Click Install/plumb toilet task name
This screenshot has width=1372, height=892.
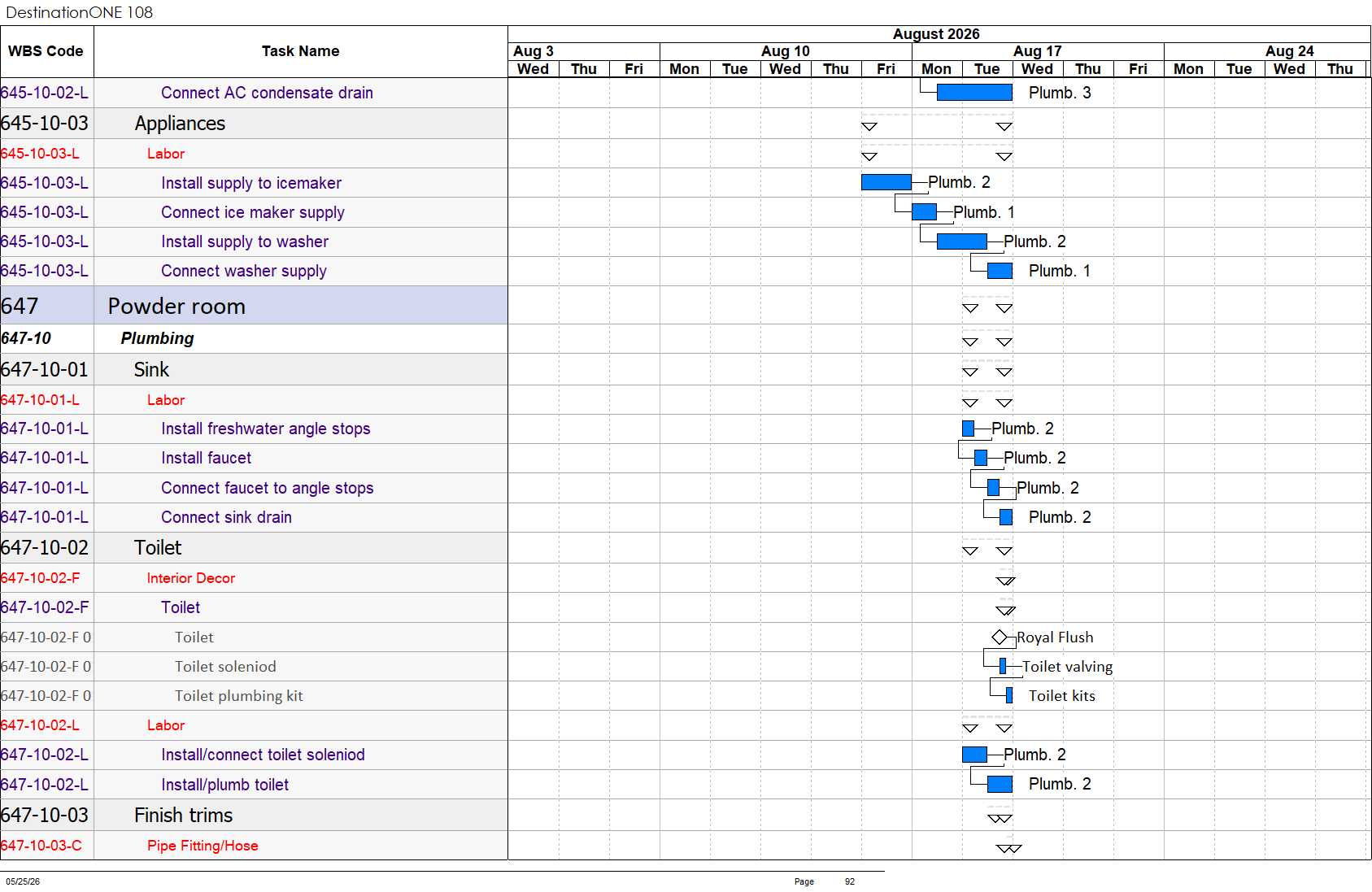point(225,785)
